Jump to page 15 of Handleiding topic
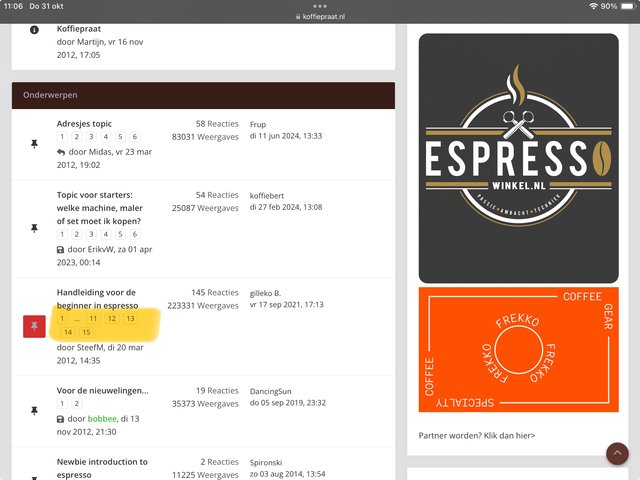 tap(86, 332)
